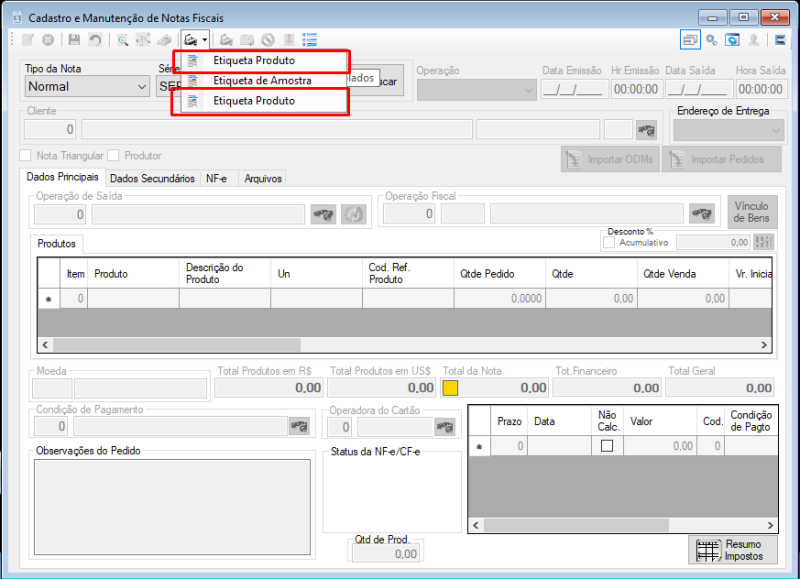Switch to the Dados Secundários tab
The width and height of the screenshot is (800, 579).
click(152, 179)
